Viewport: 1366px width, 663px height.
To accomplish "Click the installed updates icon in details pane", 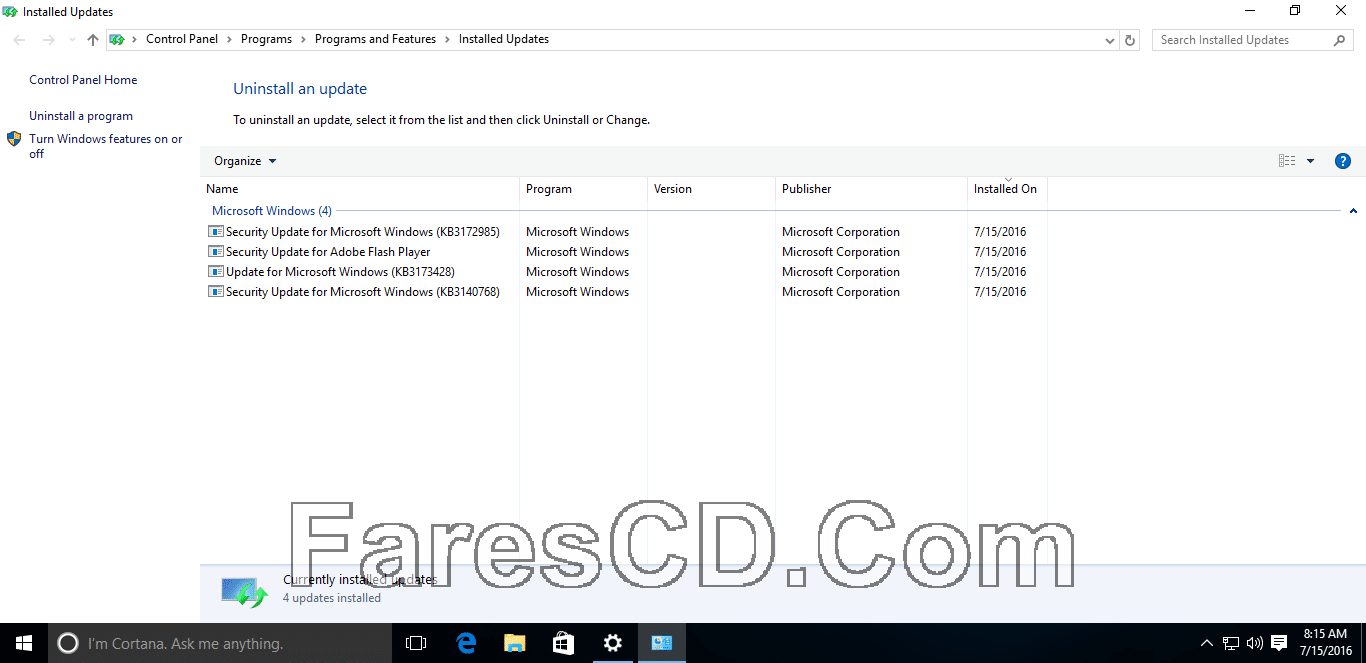I will tap(244, 591).
